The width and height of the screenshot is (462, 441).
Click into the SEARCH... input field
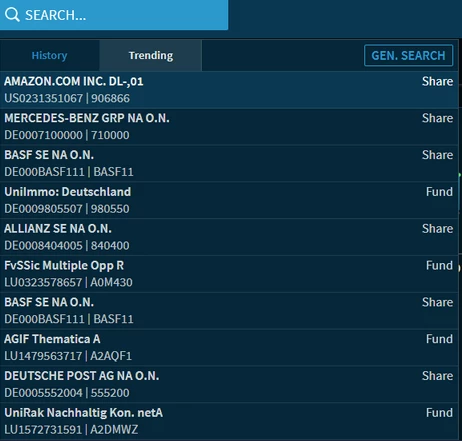(114, 15)
